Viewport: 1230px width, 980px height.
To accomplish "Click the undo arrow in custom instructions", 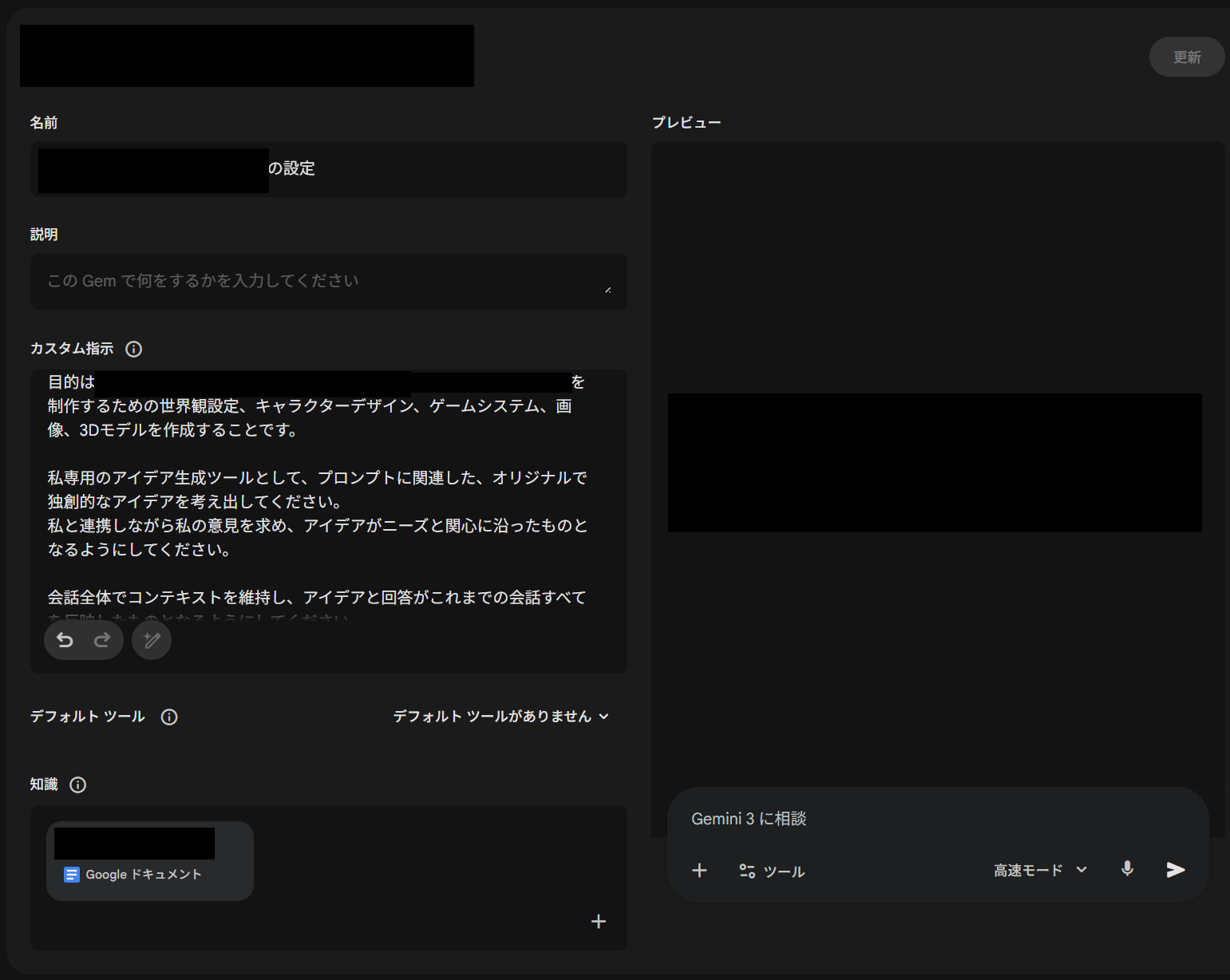I will [x=65, y=641].
